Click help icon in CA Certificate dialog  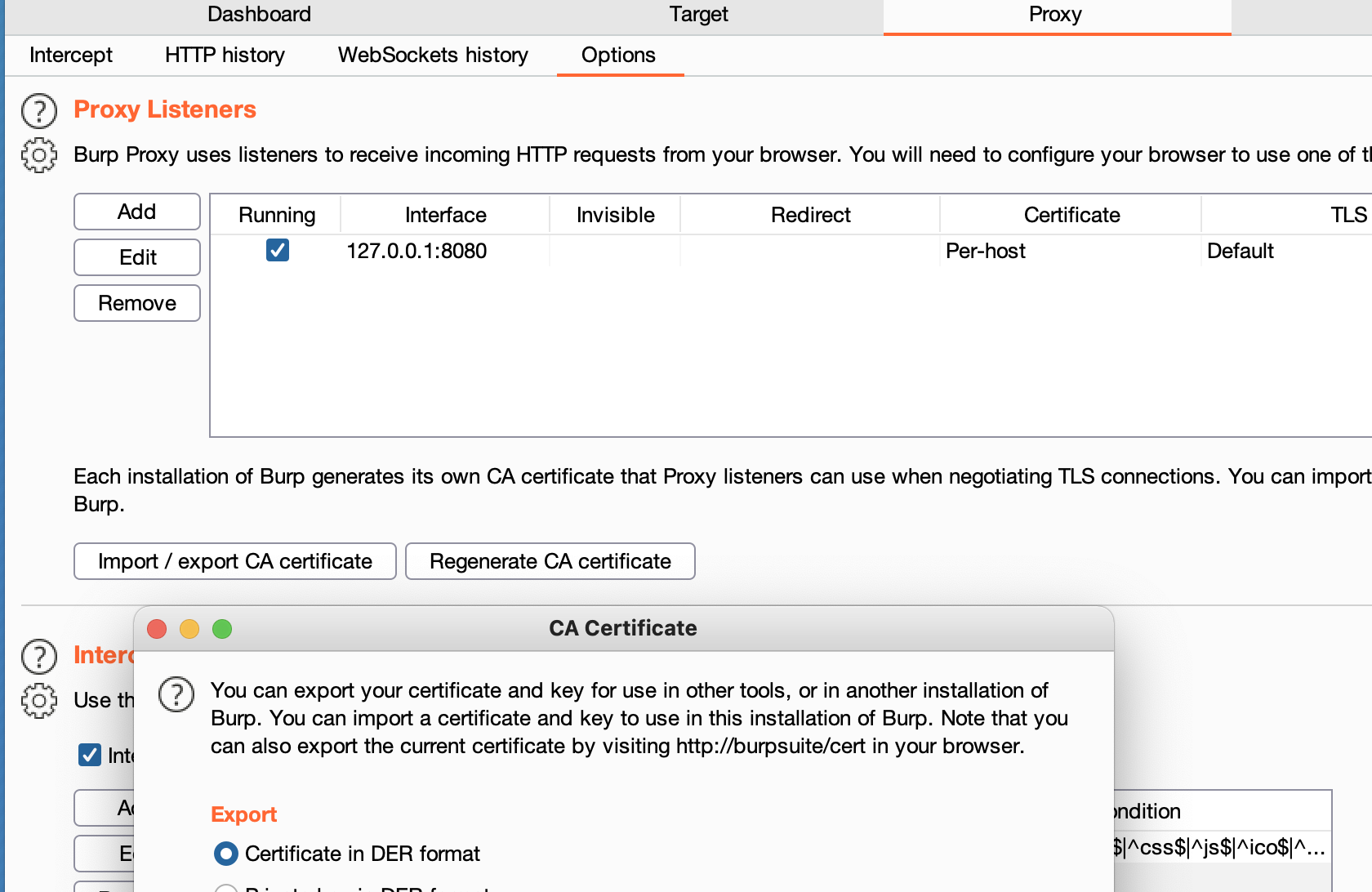[x=176, y=694]
